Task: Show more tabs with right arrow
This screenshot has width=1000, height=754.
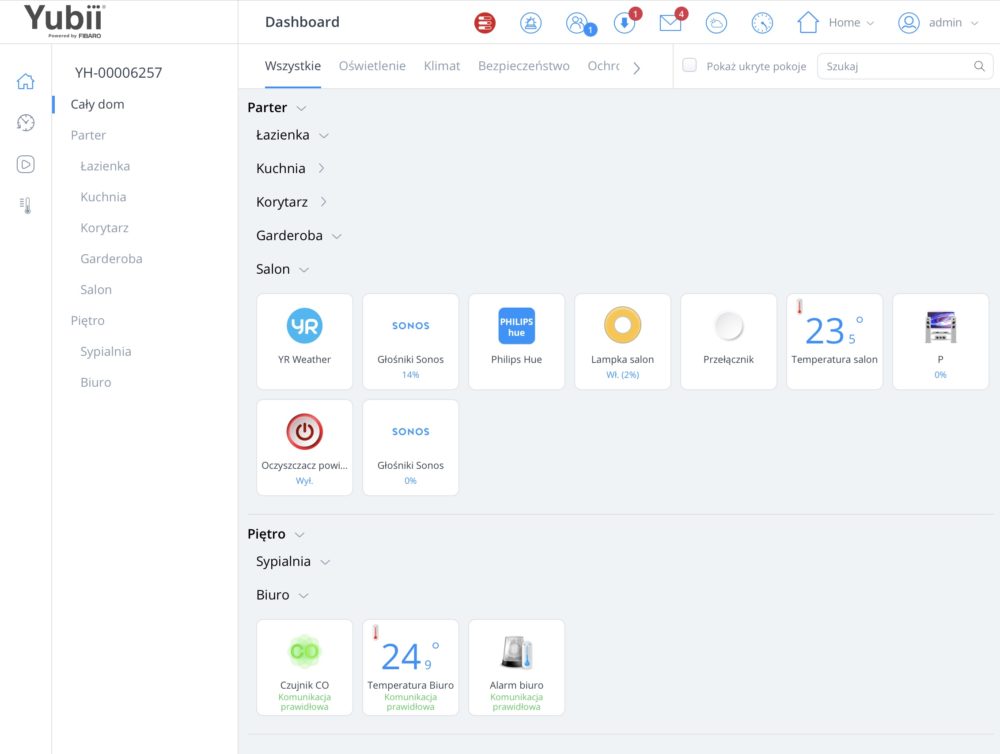Action: click(636, 68)
